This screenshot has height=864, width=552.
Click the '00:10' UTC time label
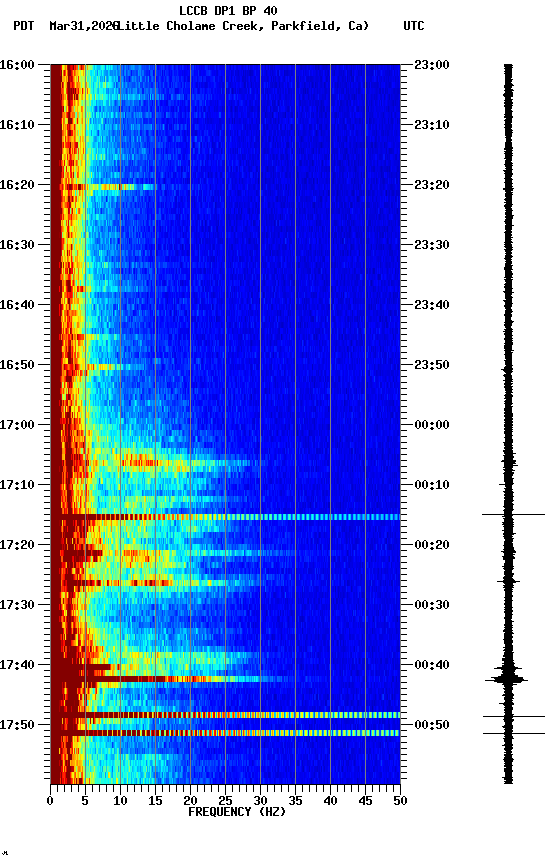[432, 485]
